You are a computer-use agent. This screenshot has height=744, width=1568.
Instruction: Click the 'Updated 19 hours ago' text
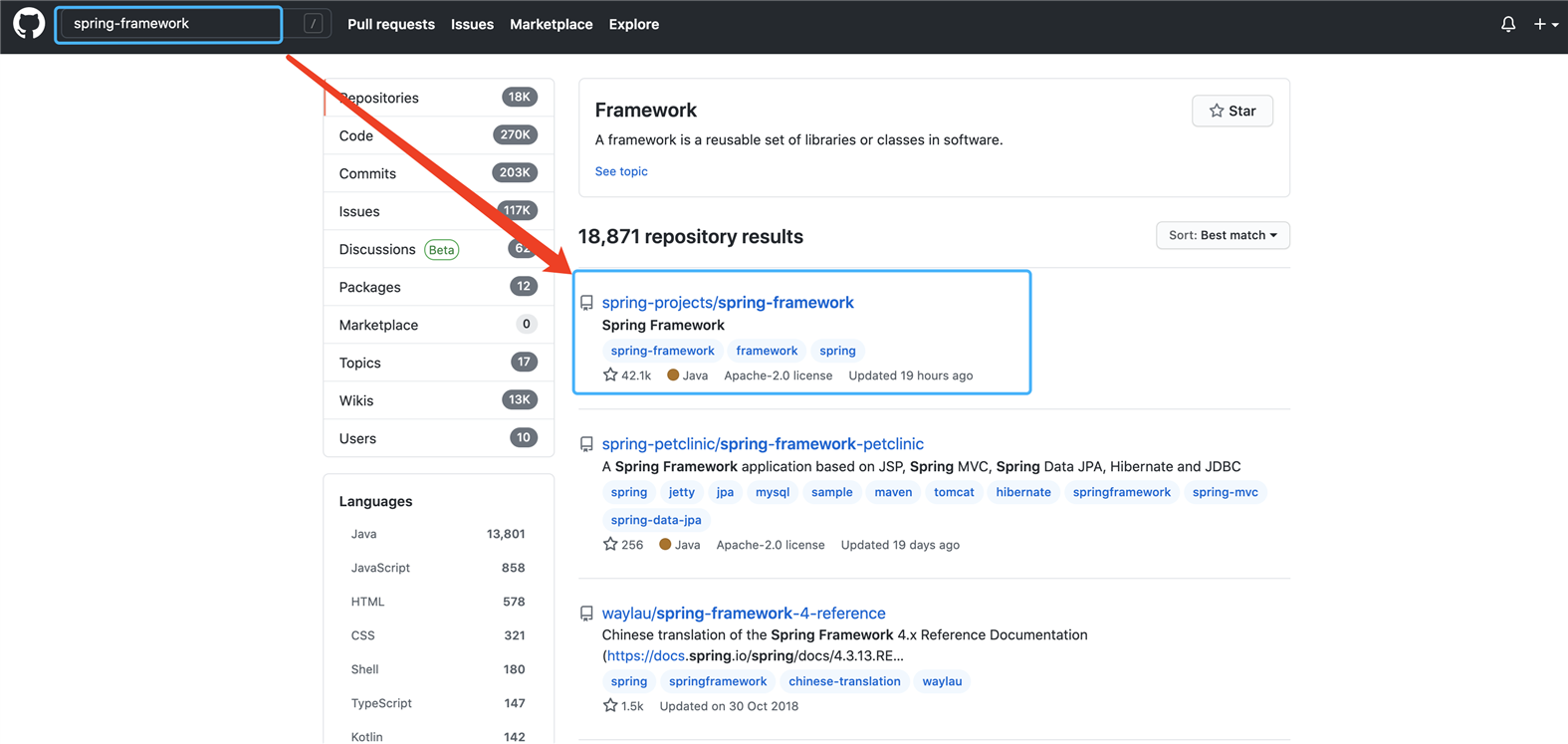coord(911,375)
